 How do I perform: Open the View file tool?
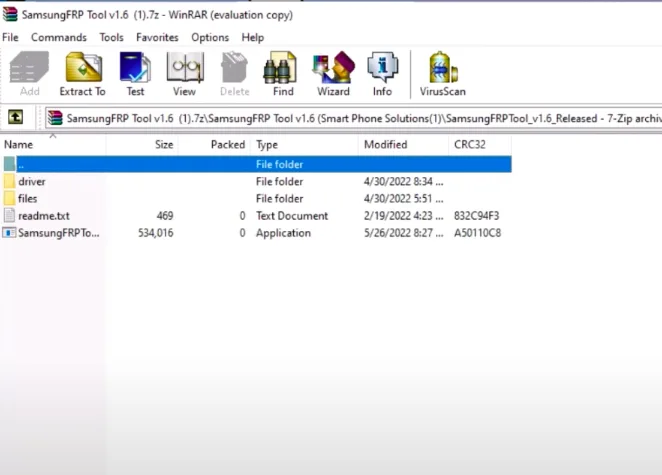[x=184, y=74]
